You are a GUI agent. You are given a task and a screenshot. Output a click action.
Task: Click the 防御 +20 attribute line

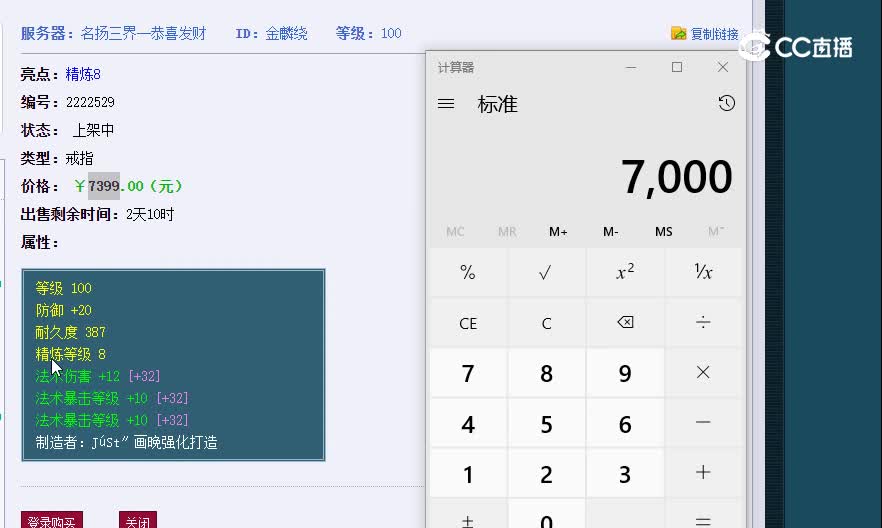coord(64,310)
